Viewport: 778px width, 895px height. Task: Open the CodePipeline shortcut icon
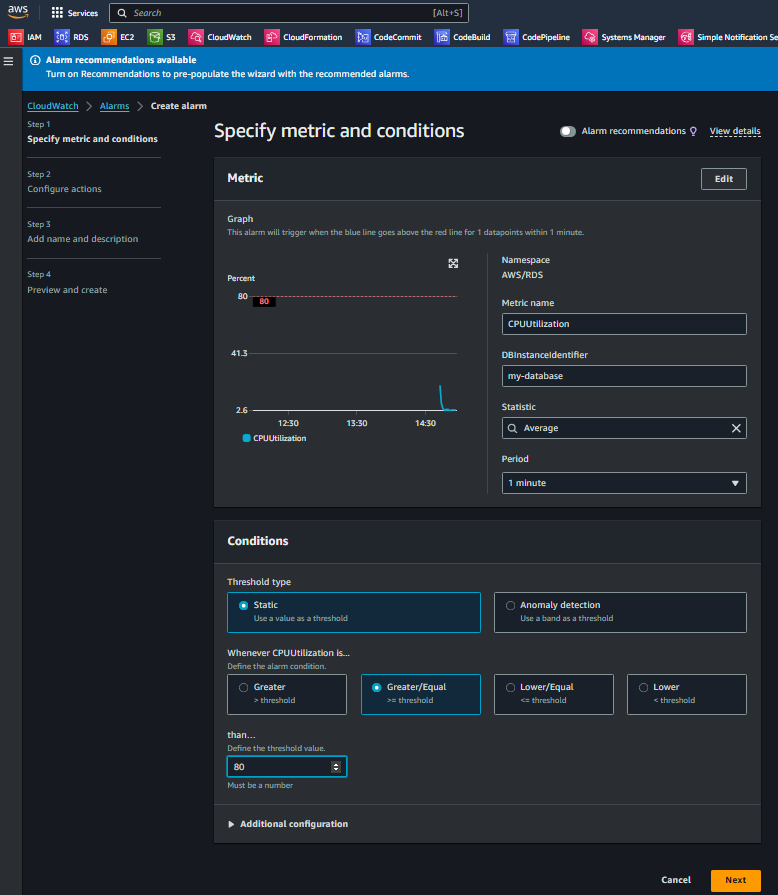pyautogui.click(x=511, y=37)
